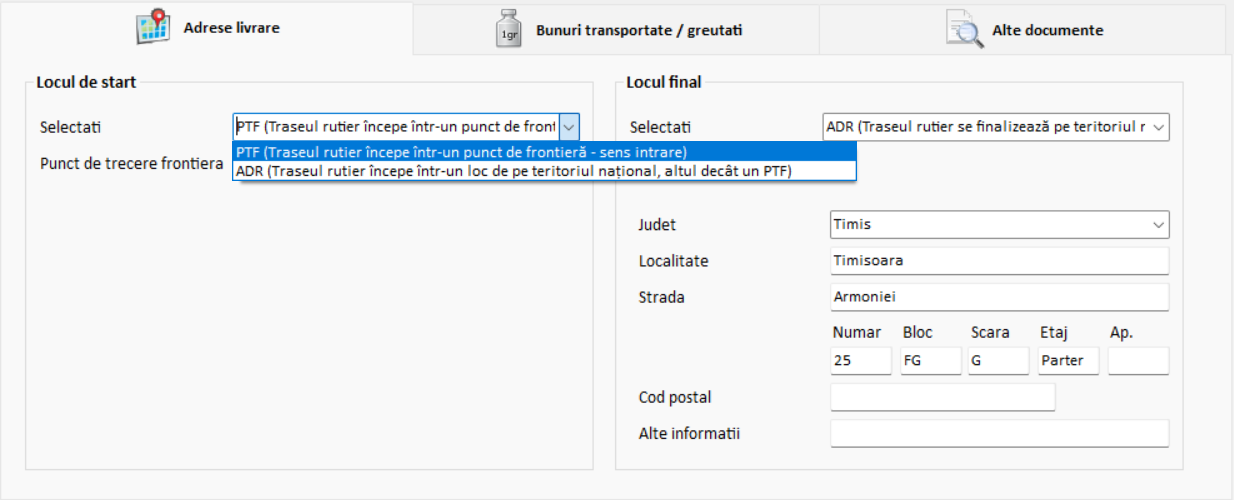This screenshot has height=500, width=1234.
Task: Open the Adrese livrare tab
Action: tap(207, 28)
